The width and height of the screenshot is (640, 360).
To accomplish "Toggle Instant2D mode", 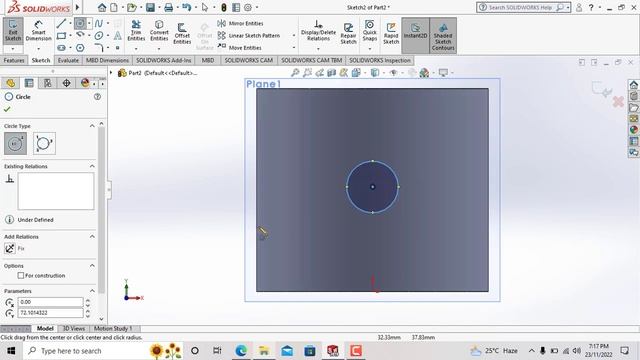I will pyautogui.click(x=415, y=35).
